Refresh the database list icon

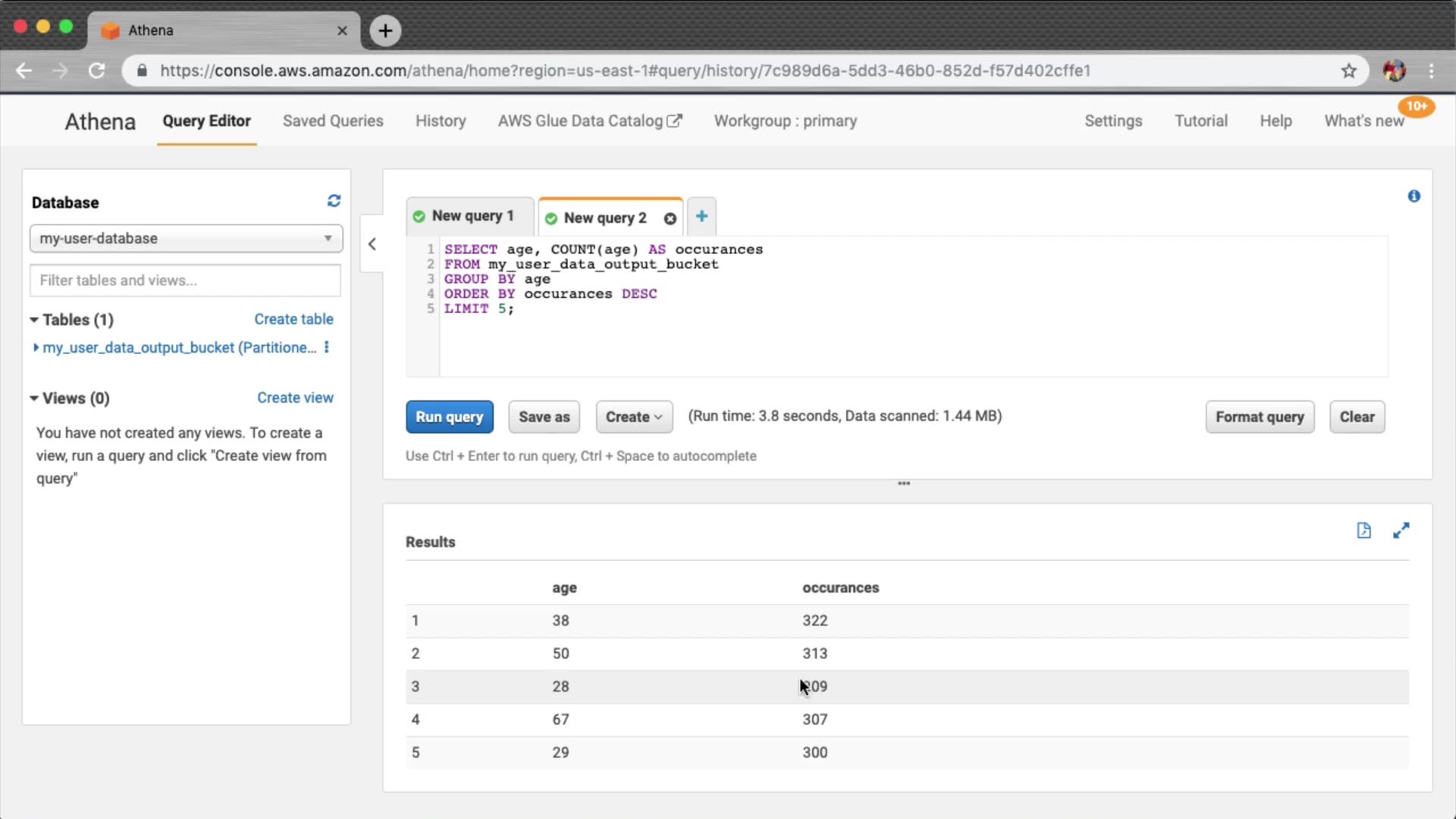click(x=334, y=201)
